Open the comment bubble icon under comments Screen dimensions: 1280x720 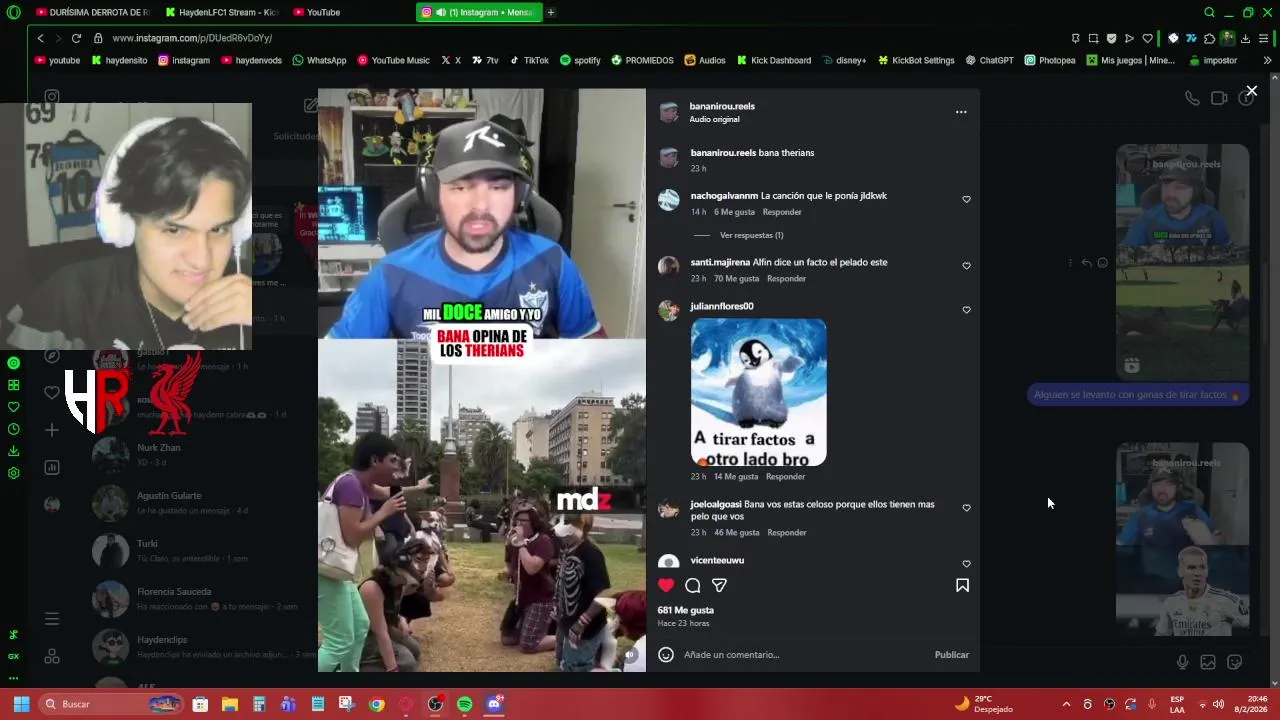click(x=692, y=585)
